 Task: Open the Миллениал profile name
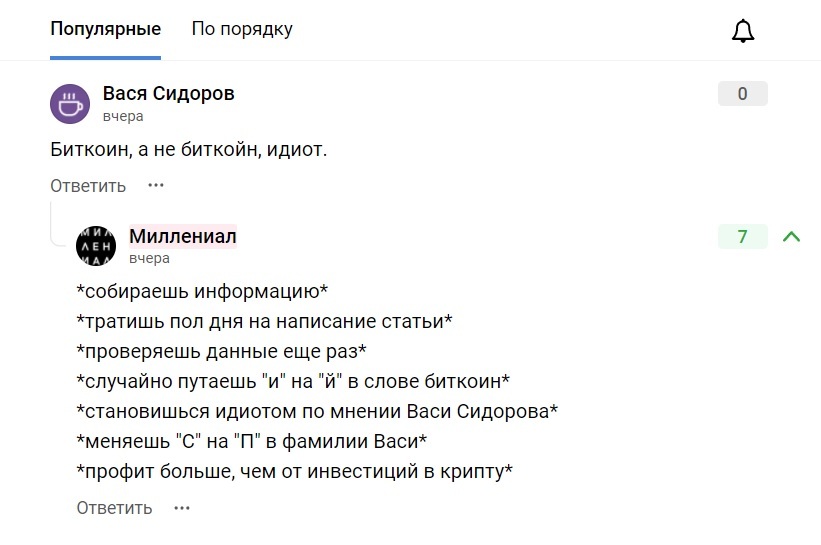[183, 236]
